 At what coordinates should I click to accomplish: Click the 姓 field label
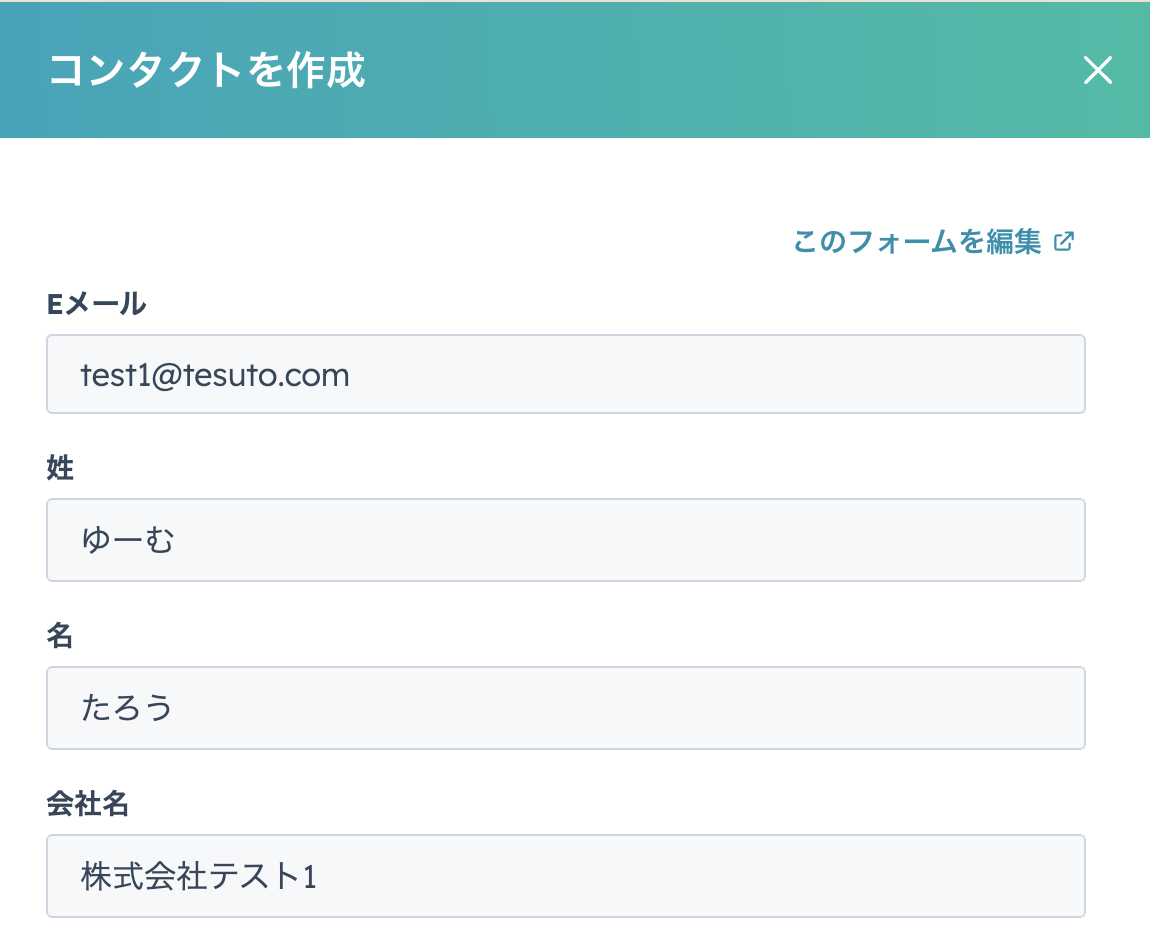pyautogui.click(x=60, y=468)
